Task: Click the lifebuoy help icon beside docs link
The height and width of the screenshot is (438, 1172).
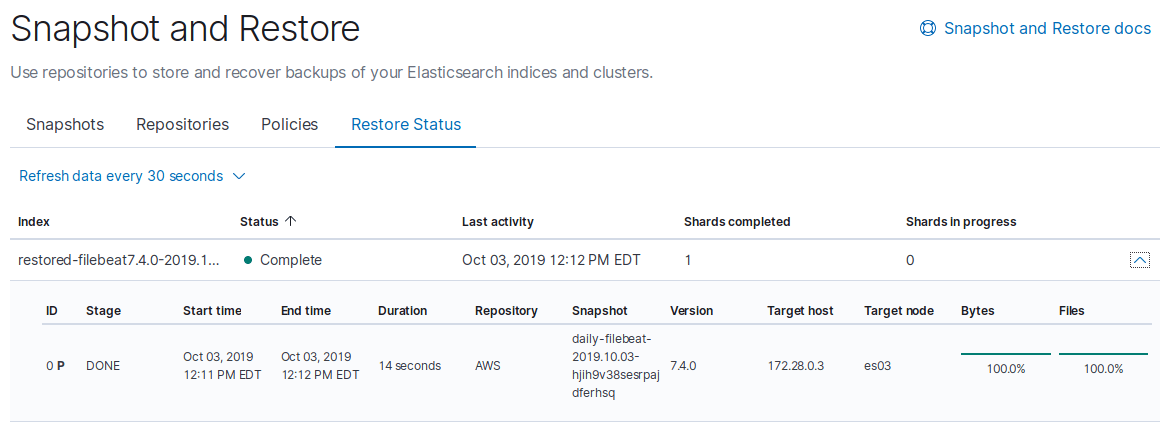Action: click(x=928, y=28)
